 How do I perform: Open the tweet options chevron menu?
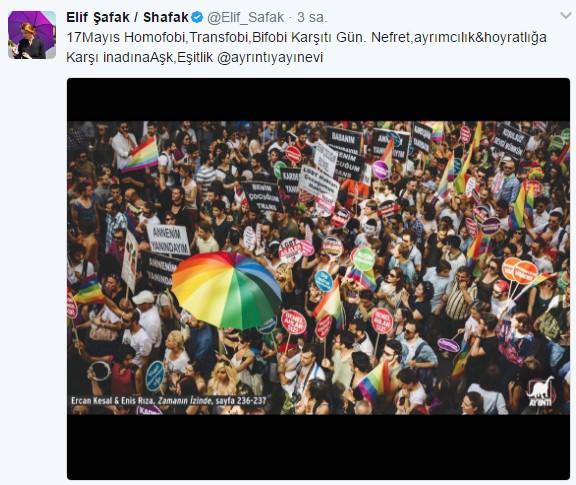566,16
